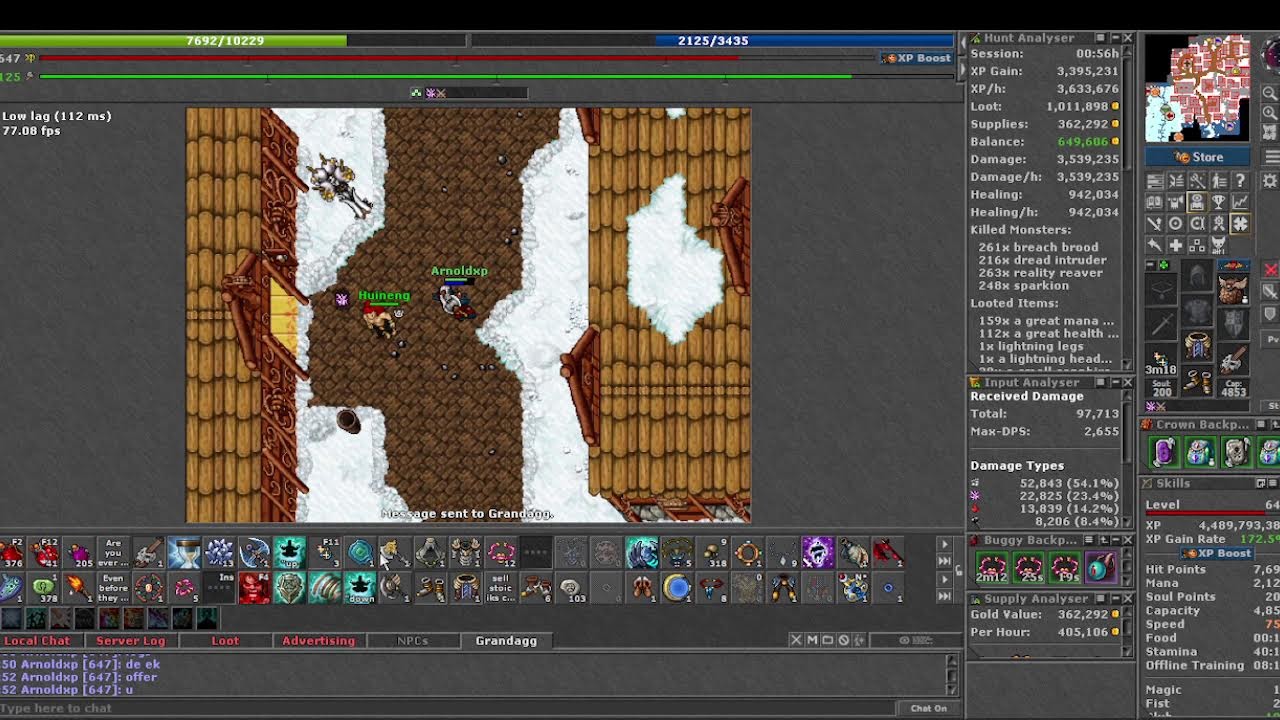This screenshot has height=720, width=1280.
Task: Click the XP Boost button in the Skills panel
Action: (x=1217, y=553)
